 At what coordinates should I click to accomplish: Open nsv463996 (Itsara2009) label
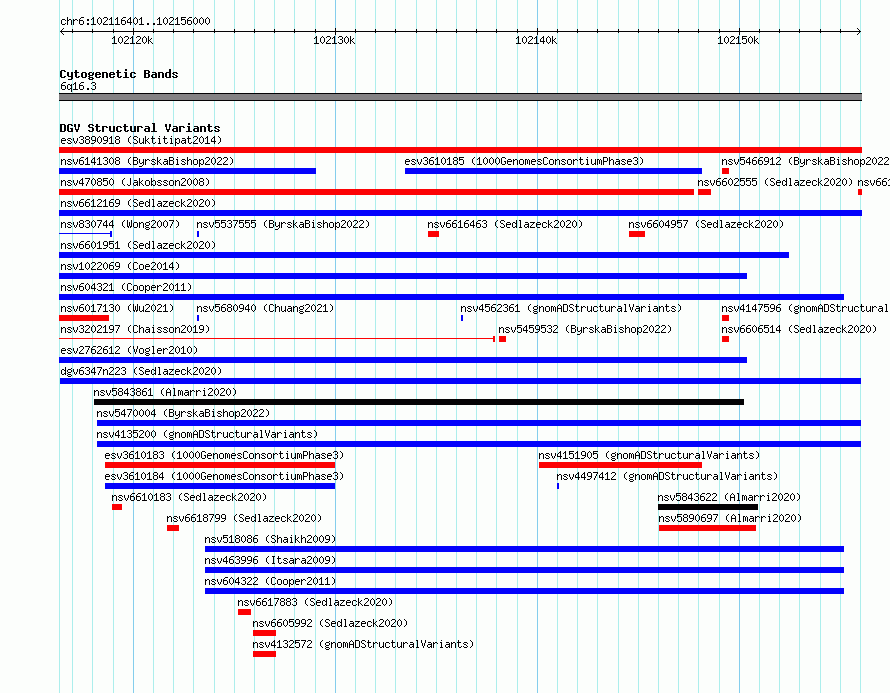coord(270,560)
